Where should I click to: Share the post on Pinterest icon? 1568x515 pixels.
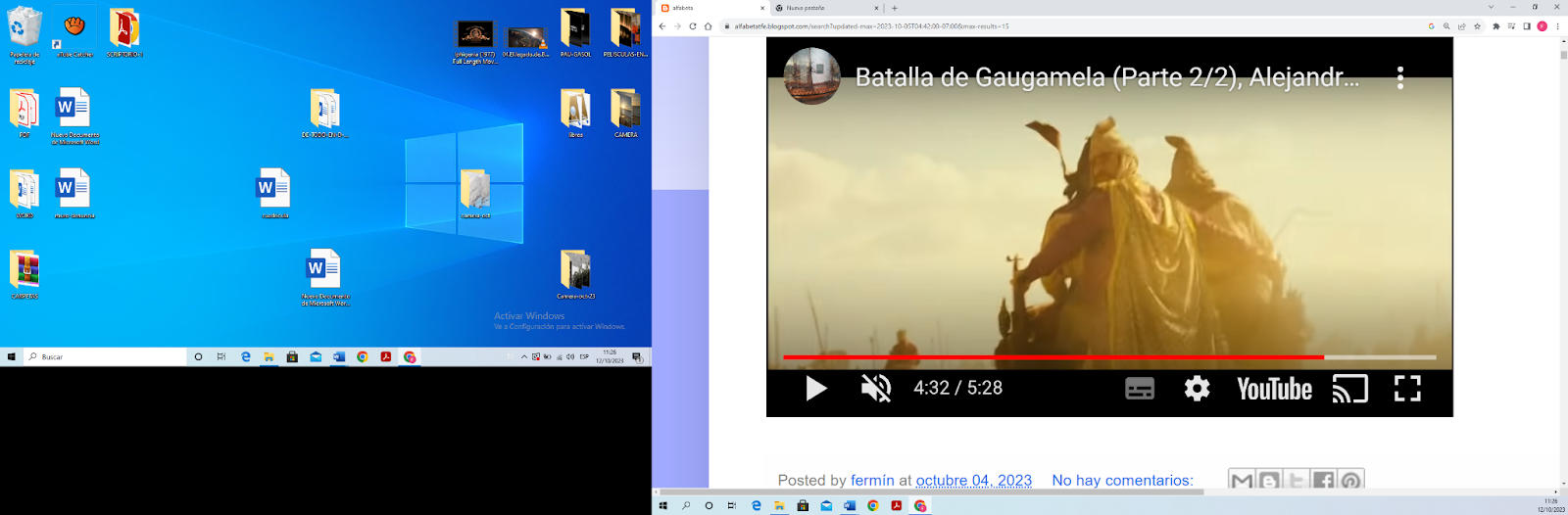coord(1351,480)
